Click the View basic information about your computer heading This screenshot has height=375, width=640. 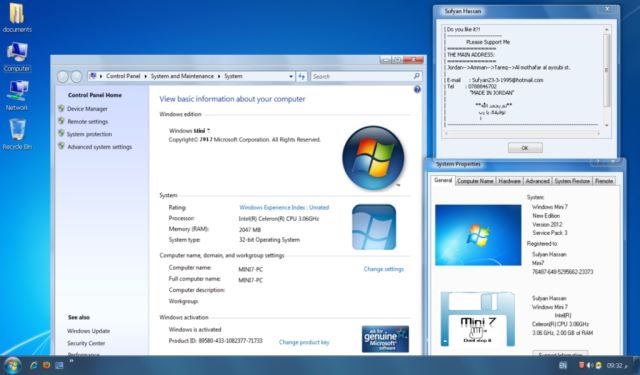[x=232, y=99]
